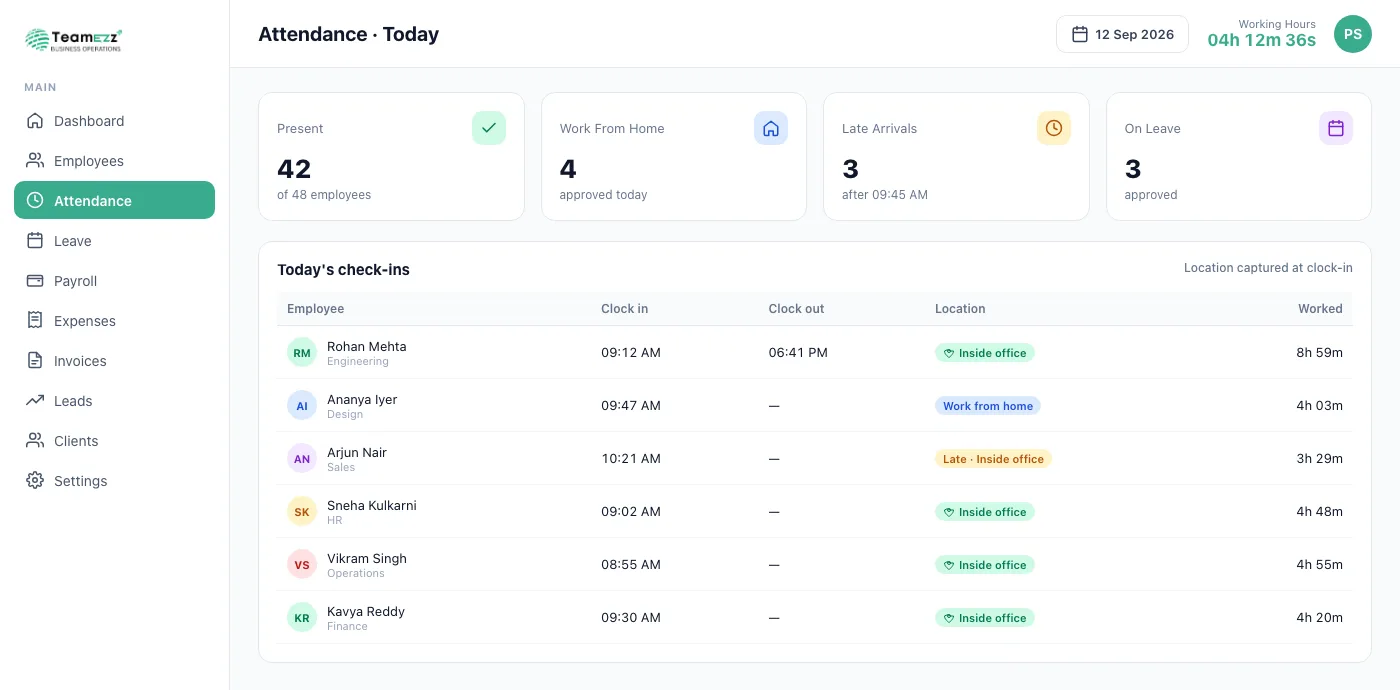Click the KR avatar for Kavya Reddy
This screenshot has height=690, width=1400.
click(302, 618)
